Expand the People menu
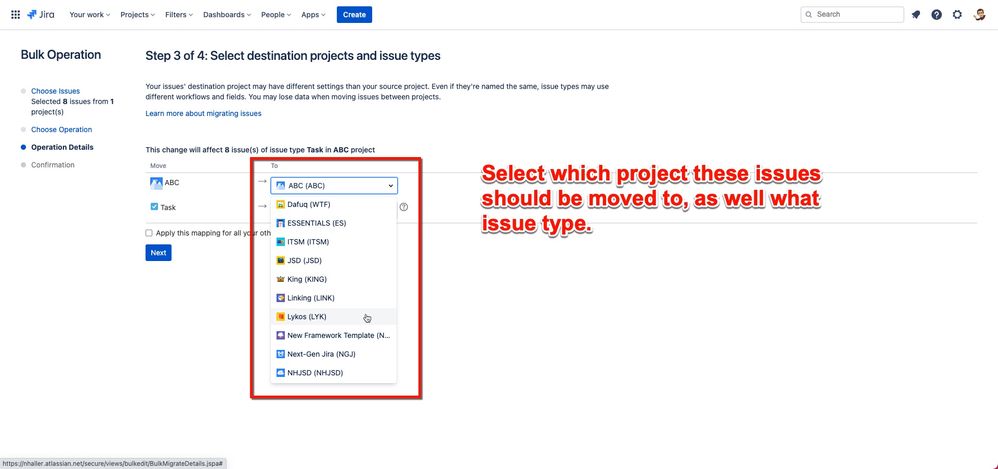The width and height of the screenshot is (998, 469). click(x=276, y=15)
